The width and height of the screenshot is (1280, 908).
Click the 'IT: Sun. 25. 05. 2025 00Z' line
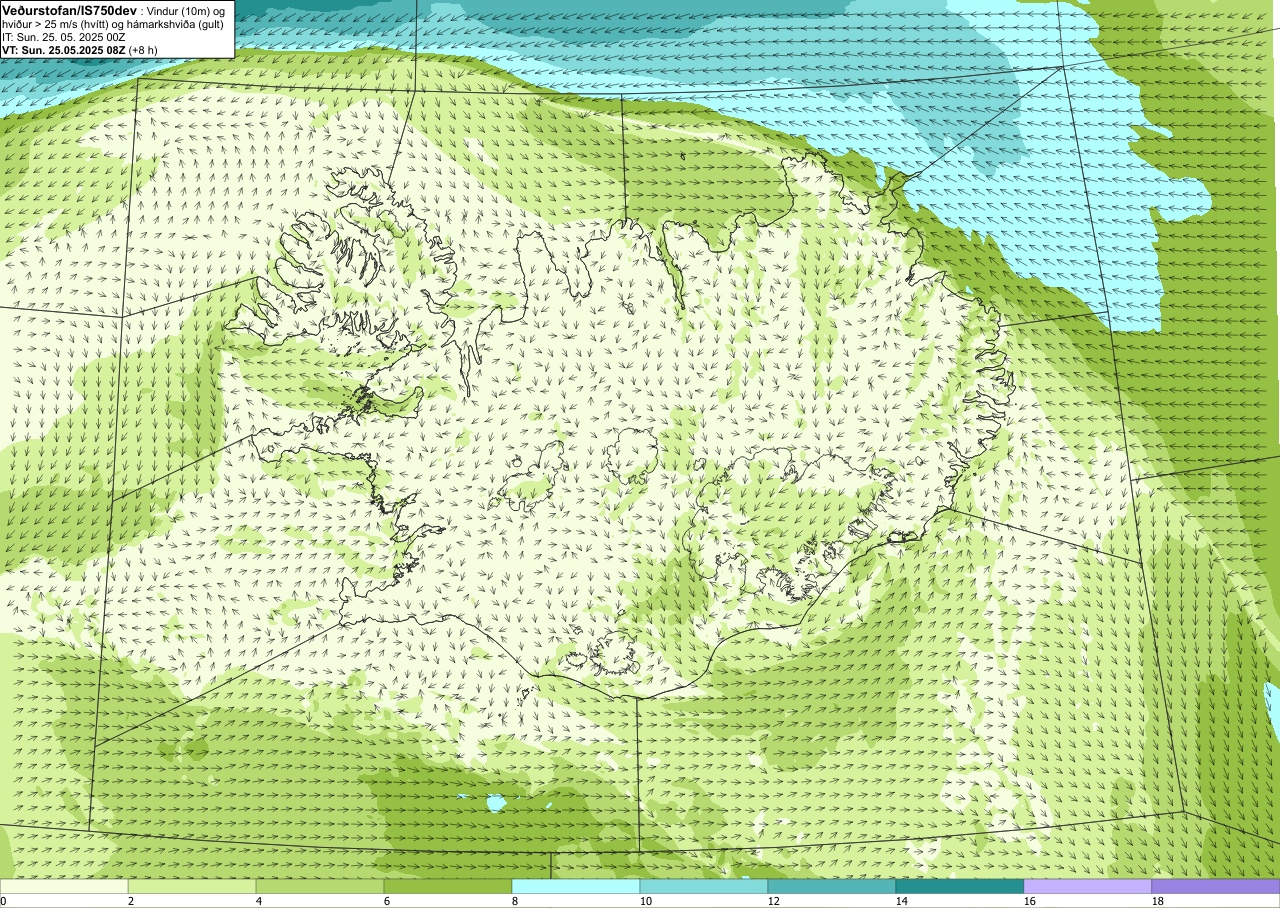(63, 37)
